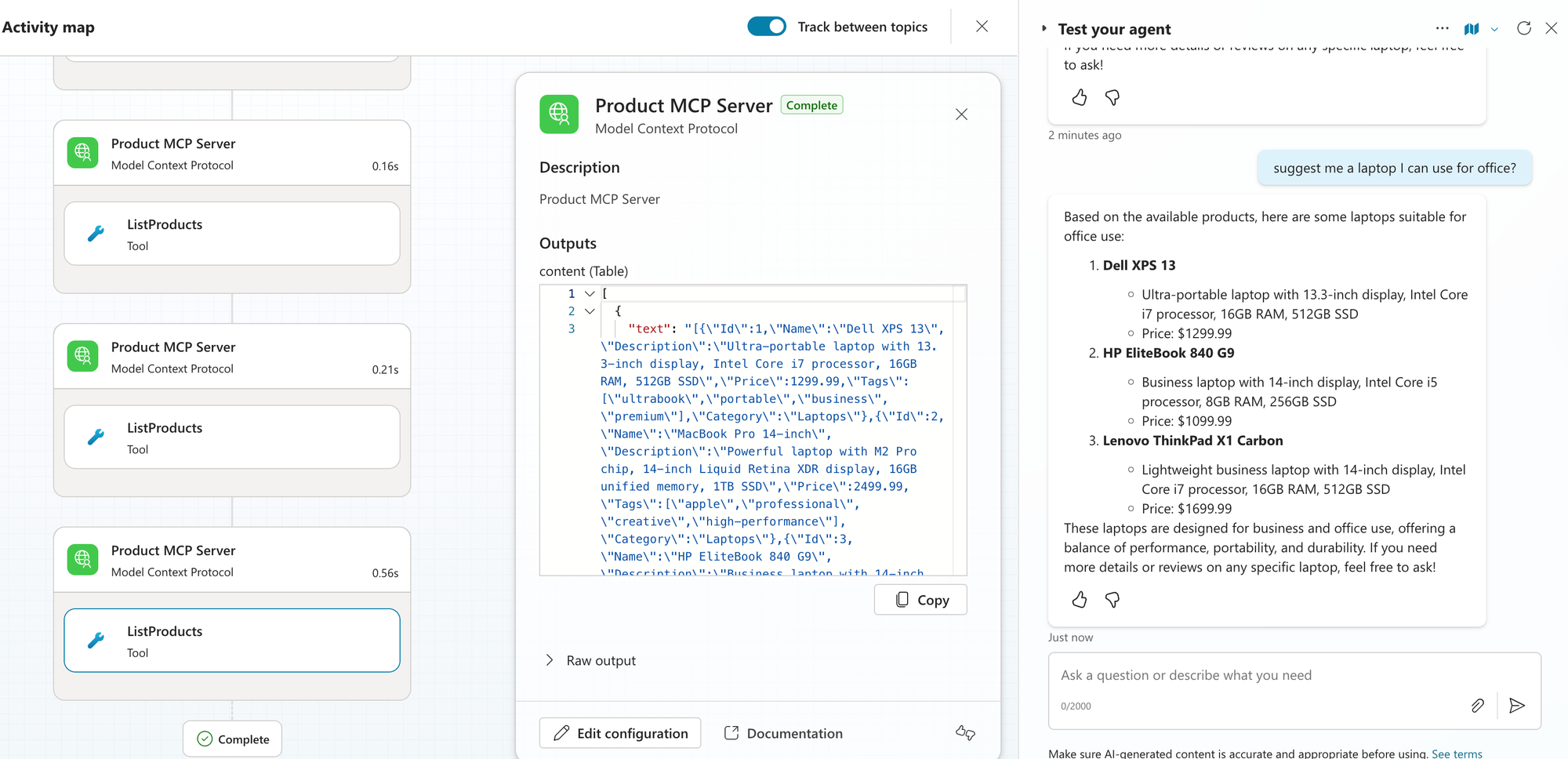Collapse JSON line 2 in output
The image size is (1568, 759).
(590, 311)
